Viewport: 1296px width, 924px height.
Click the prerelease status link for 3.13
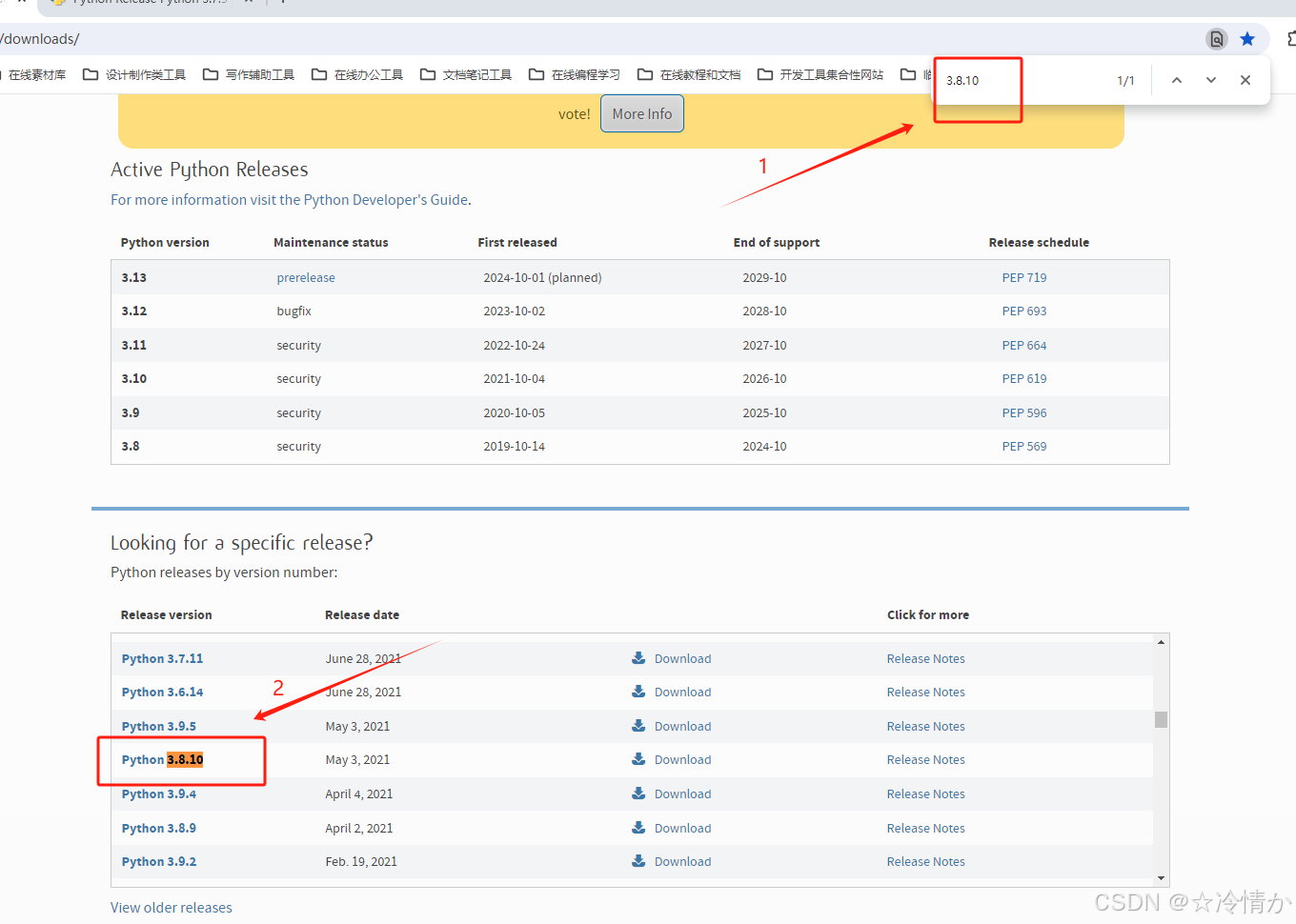pyautogui.click(x=306, y=278)
